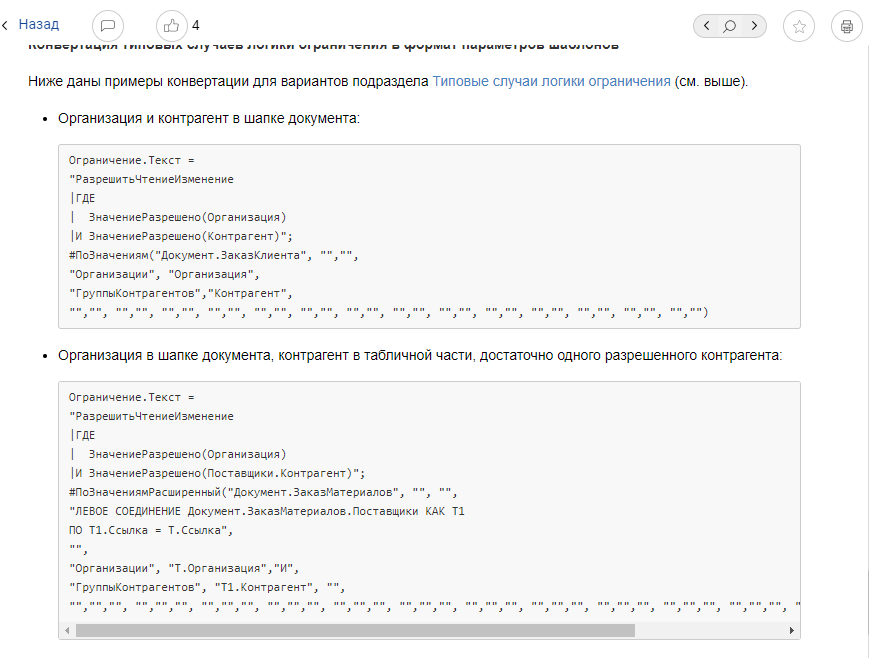Go to previous search result arrow

(x=707, y=26)
